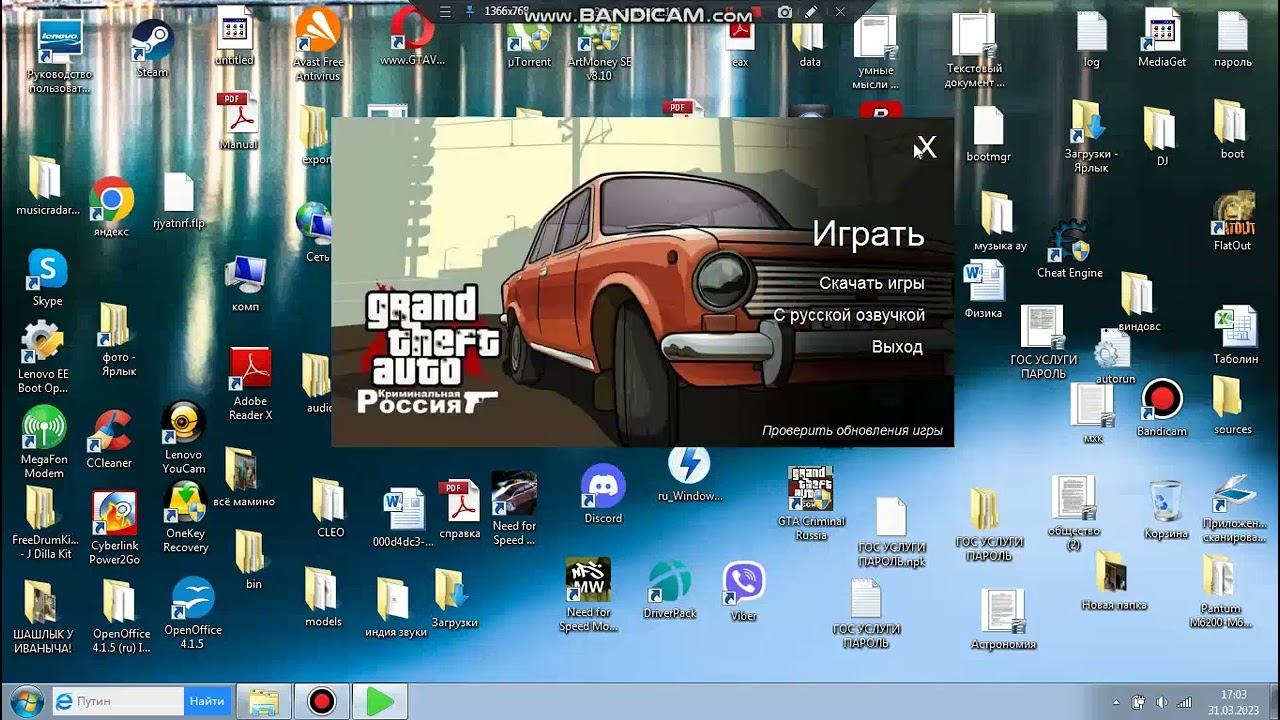
Task: Open Cheat Engine desktop icon
Action: click(1069, 250)
